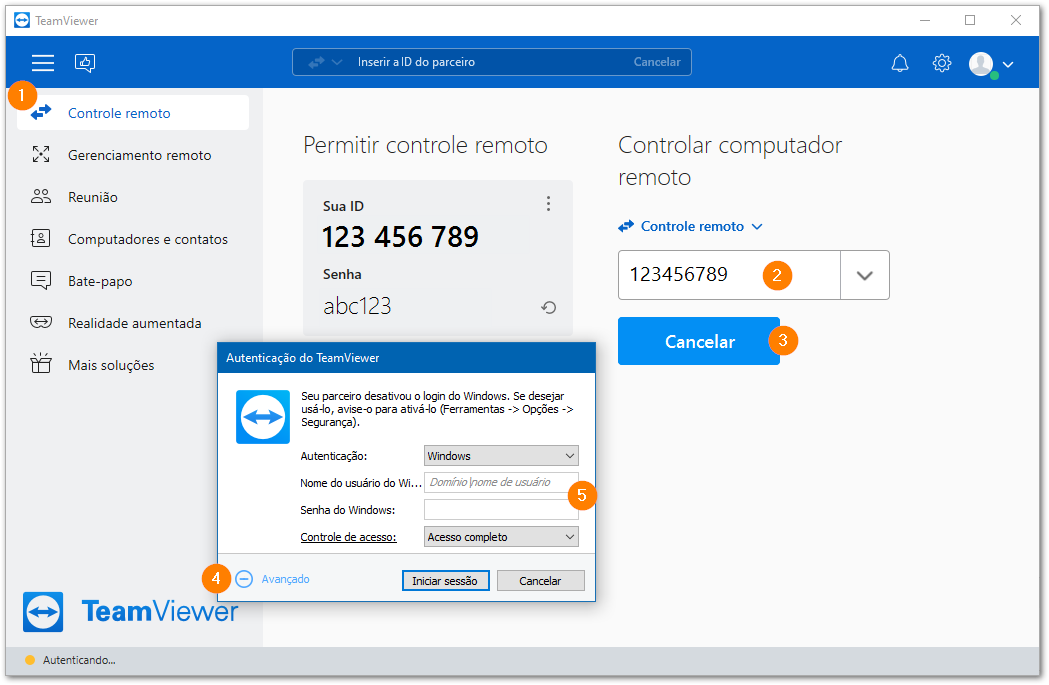Open the feedback icon next to the menu

point(85,63)
